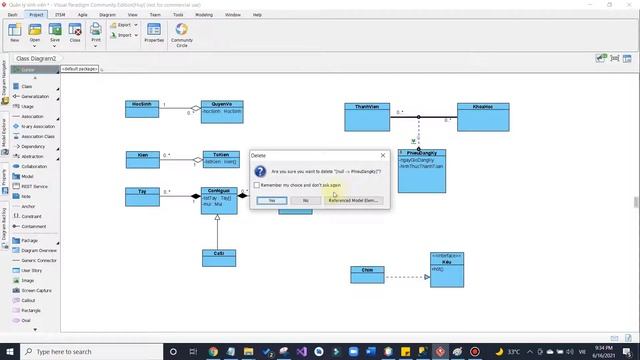Open the Export dropdown
This screenshot has width=640, height=360.
124,25
